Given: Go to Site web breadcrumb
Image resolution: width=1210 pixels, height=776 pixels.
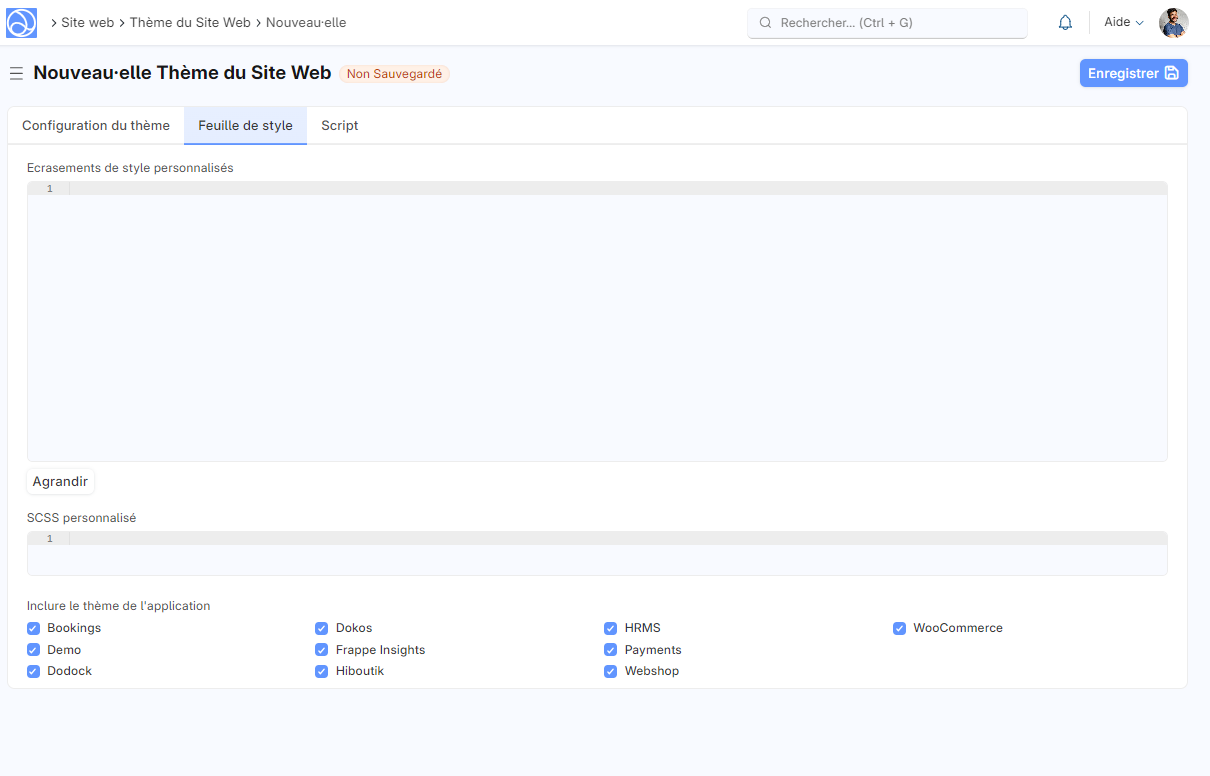Looking at the screenshot, I should point(88,22).
